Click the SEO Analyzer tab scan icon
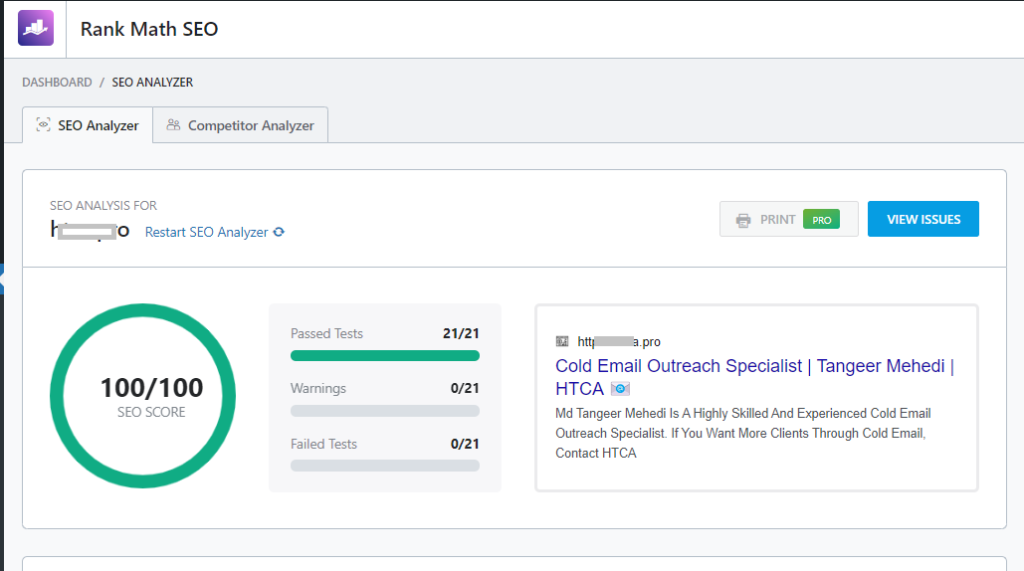The image size is (1024, 571). click(x=43, y=125)
